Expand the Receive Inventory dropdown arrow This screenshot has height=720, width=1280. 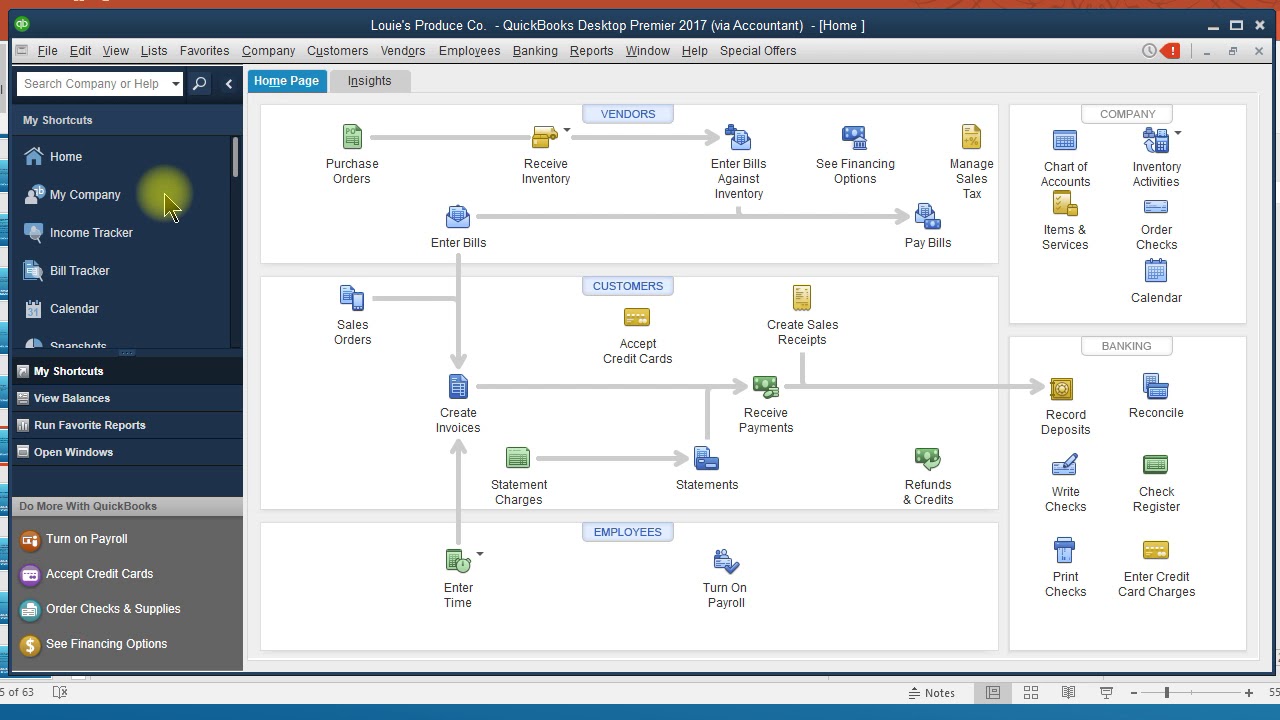567,130
